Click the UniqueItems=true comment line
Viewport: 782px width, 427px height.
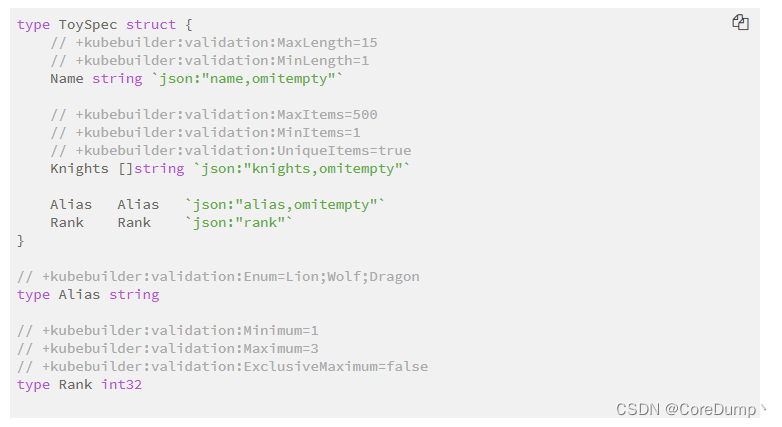(231, 151)
